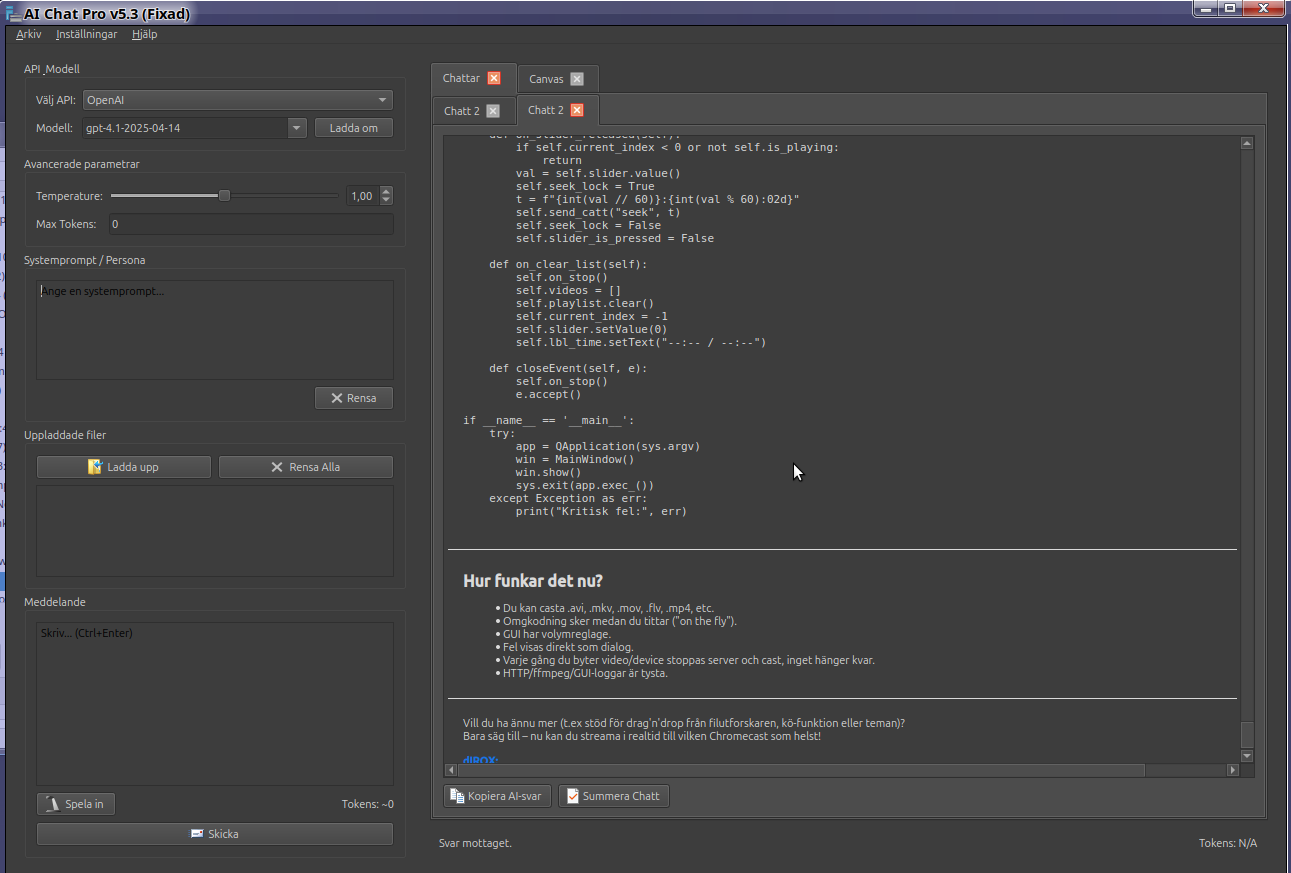Image resolution: width=1291 pixels, height=873 pixels.
Task: Click the Temperature slider handle
Action: click(224, 196)
